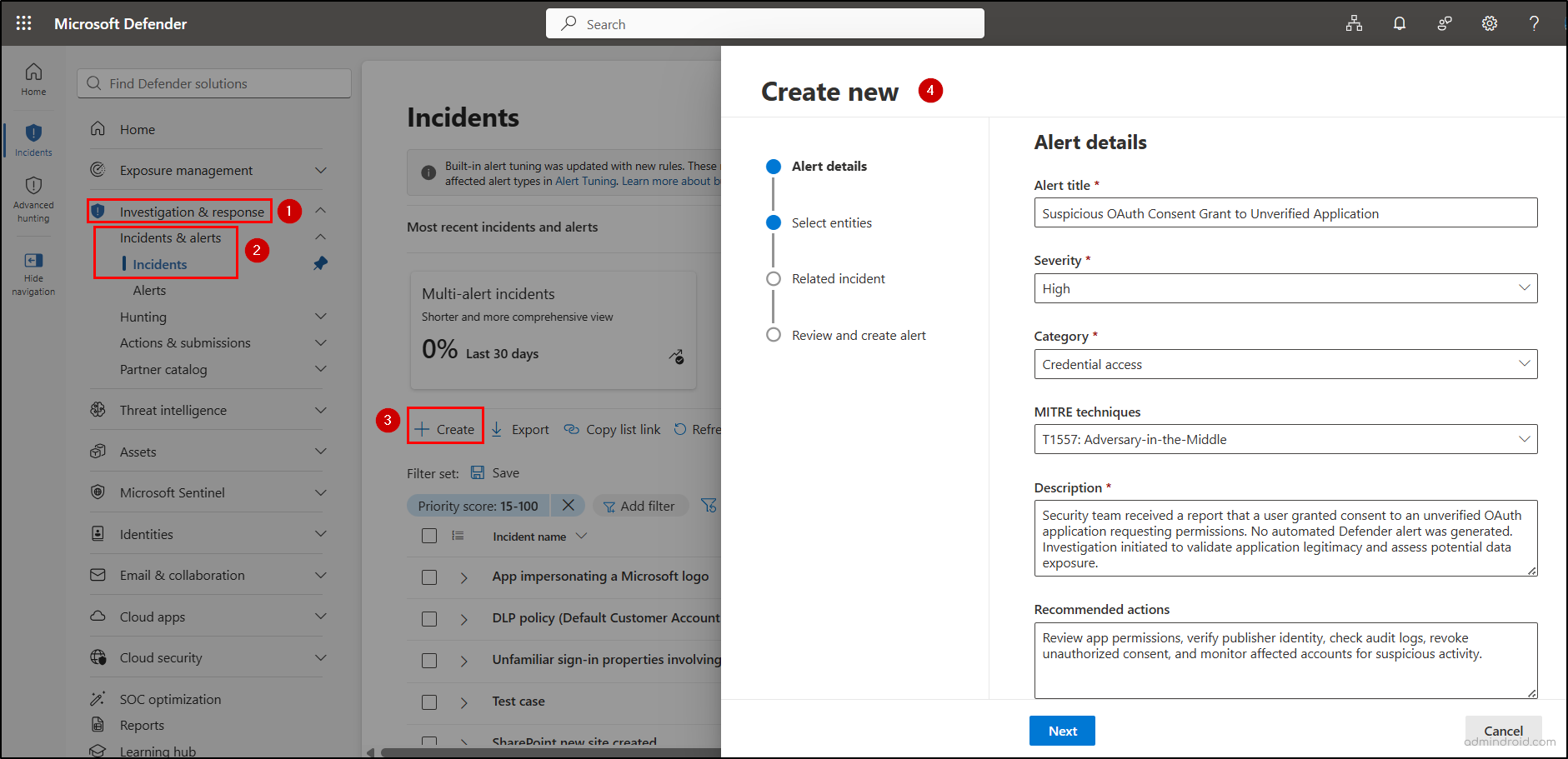Open Actions & submissions menu item
The height and width of the screenshot is (759, 1568).
[185, 342]
